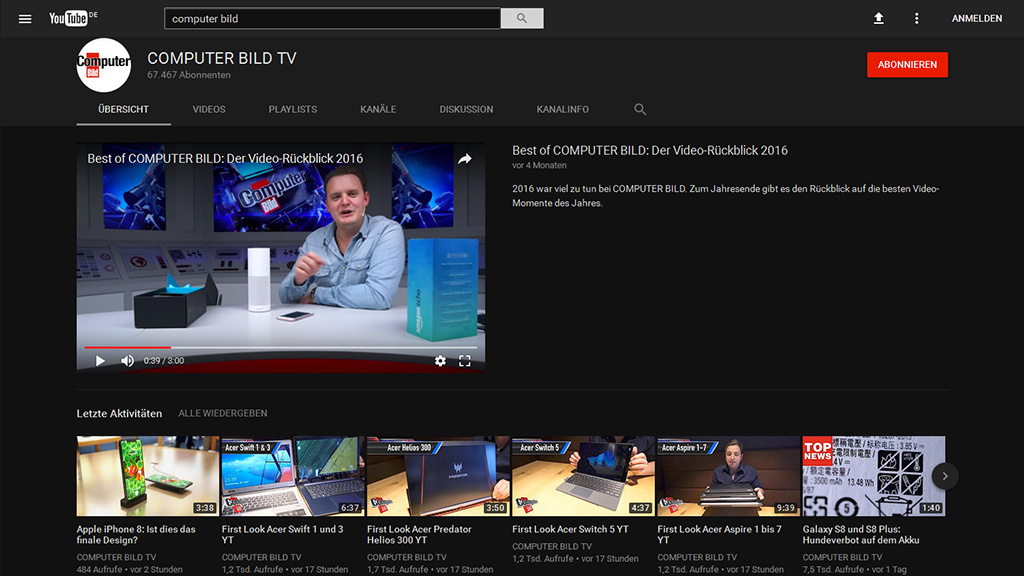Open player settings gear

[x=440, y=360]
